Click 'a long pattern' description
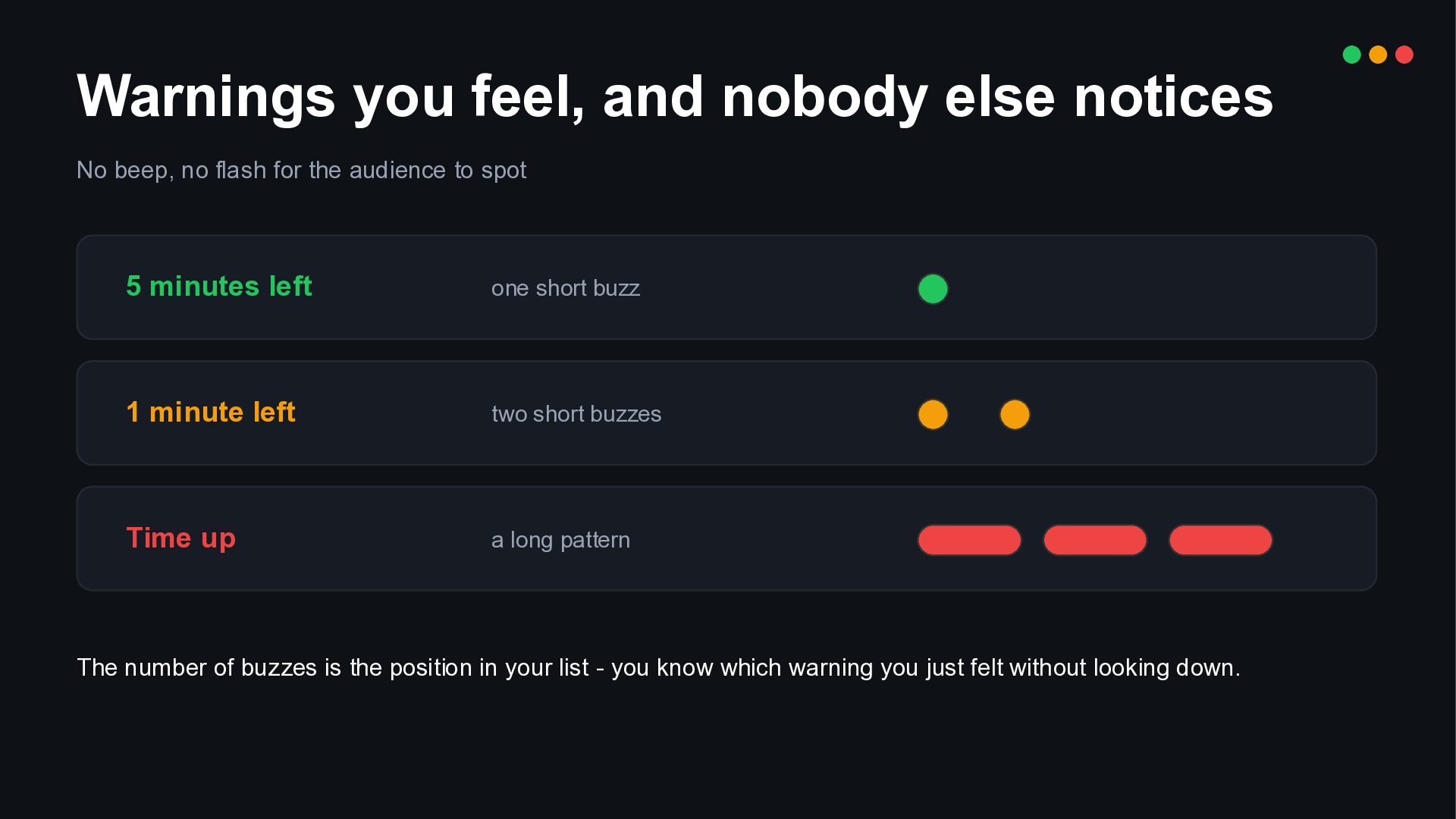 pos(560,540)
